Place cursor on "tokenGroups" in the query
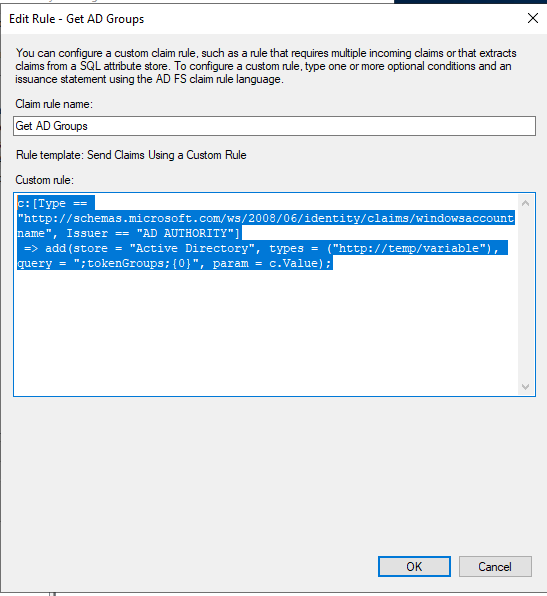Screen dimensions: 547x596 pyautogui.click(x=122, y=263)
